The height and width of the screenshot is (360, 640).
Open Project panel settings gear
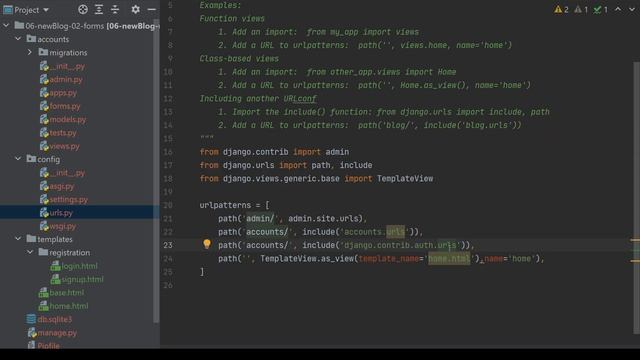[136, 9]
